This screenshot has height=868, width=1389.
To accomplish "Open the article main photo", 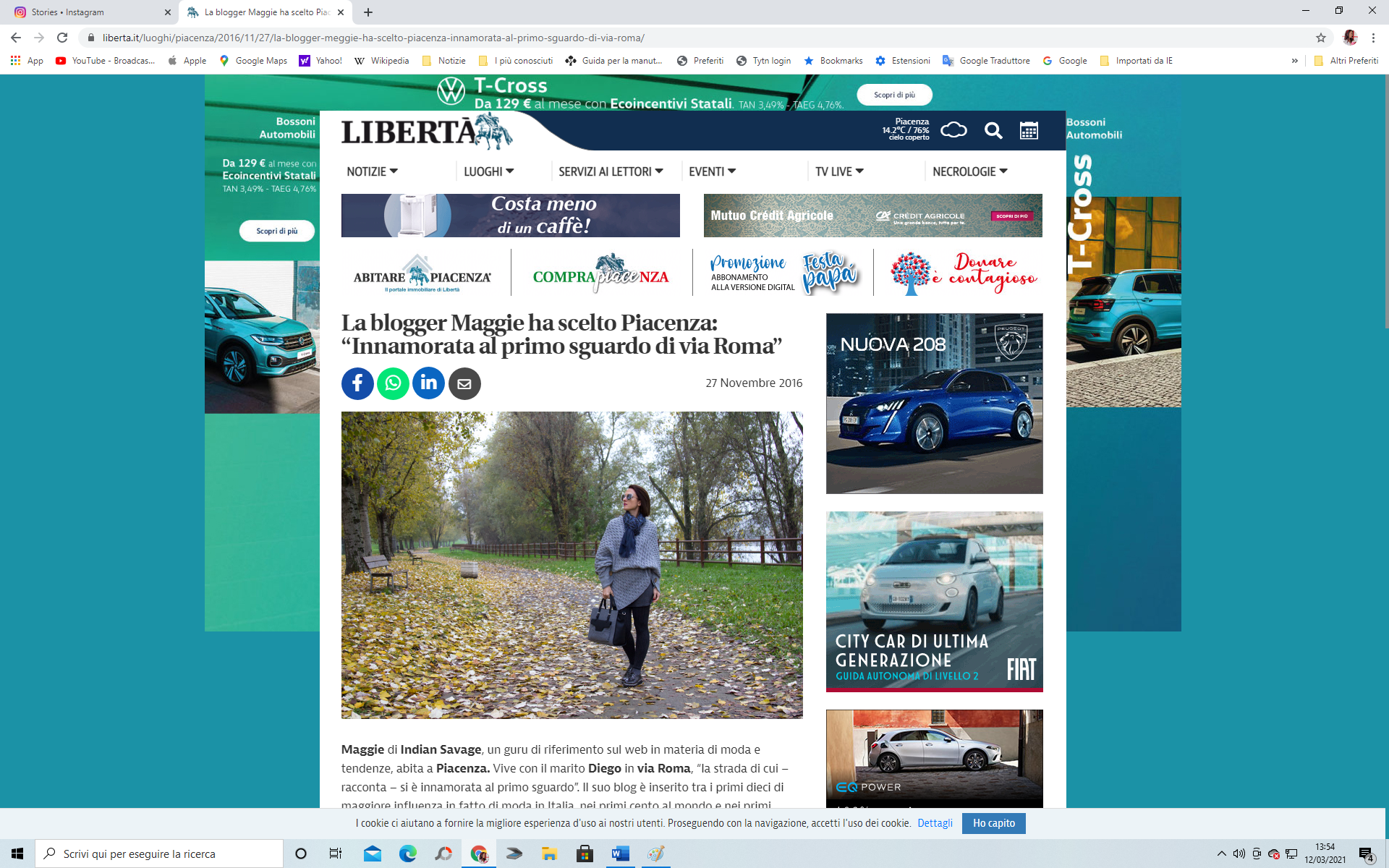I will (572, 565).
